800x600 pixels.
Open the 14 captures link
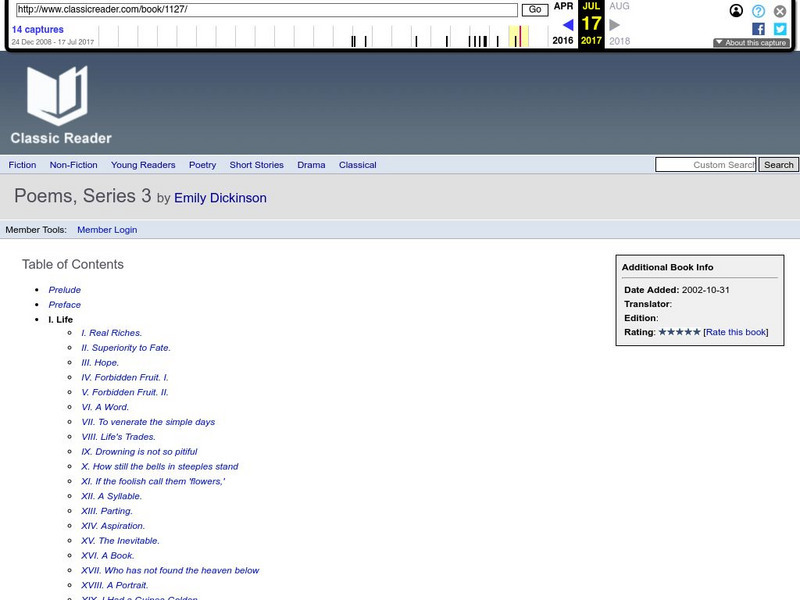pyautogui.click(x=38, y=30)
